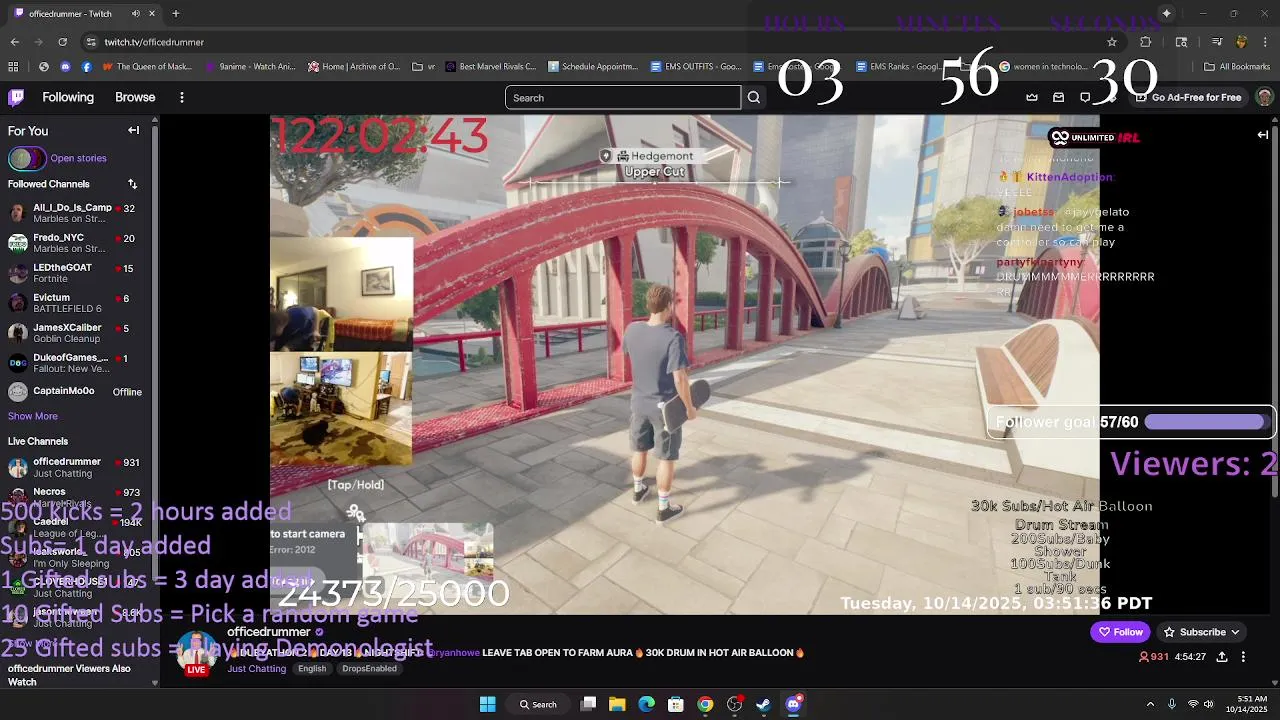Open Microsoft Edge from taskbar
Screen dimensions: 1280x720
pyautogui.click(x=646, y=704)
